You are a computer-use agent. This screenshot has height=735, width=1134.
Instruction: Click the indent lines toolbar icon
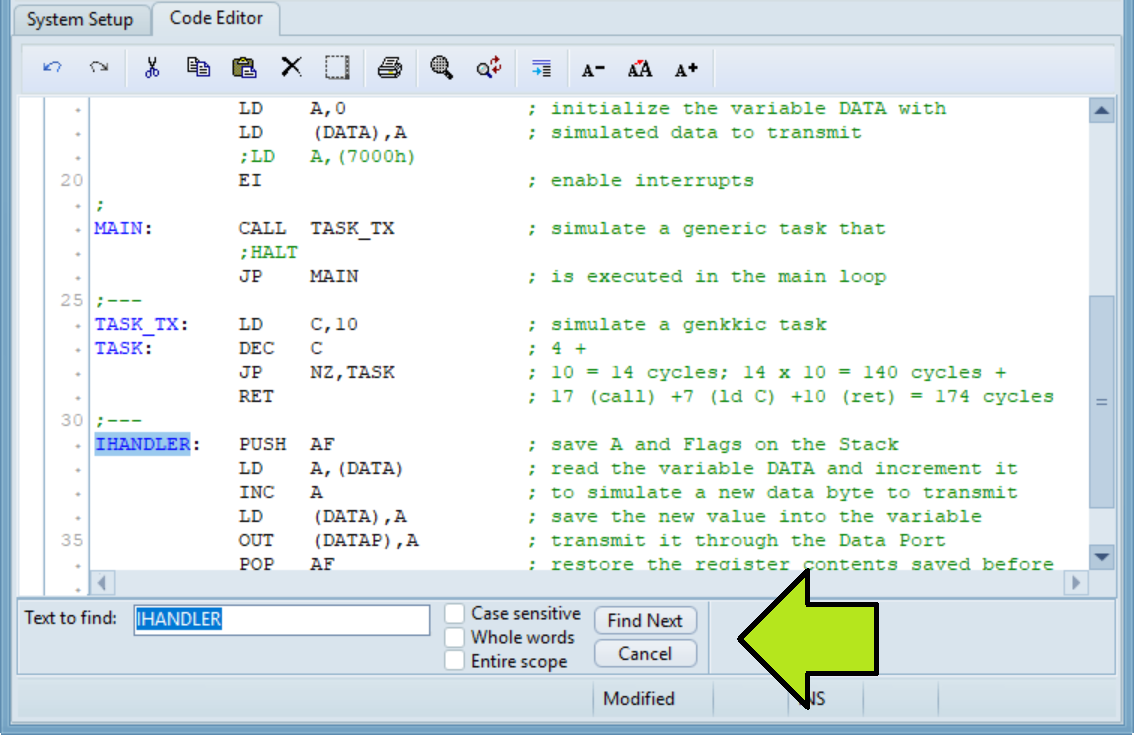[541, 68]
